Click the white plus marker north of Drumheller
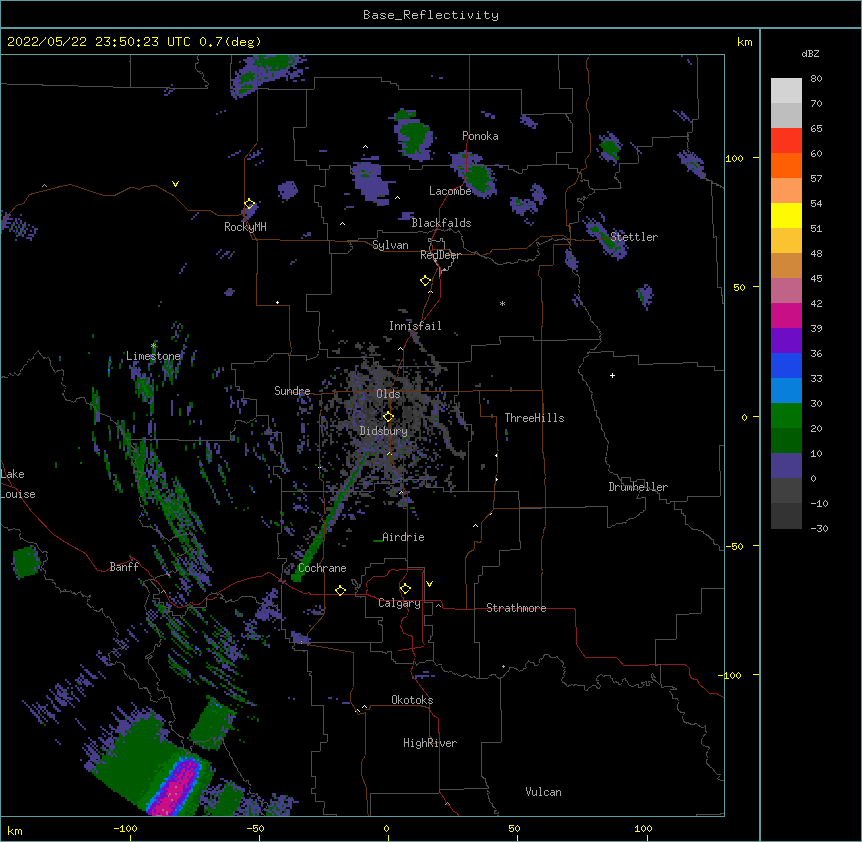862x842 pixels. pyautogui.click(x=612, y=375)
